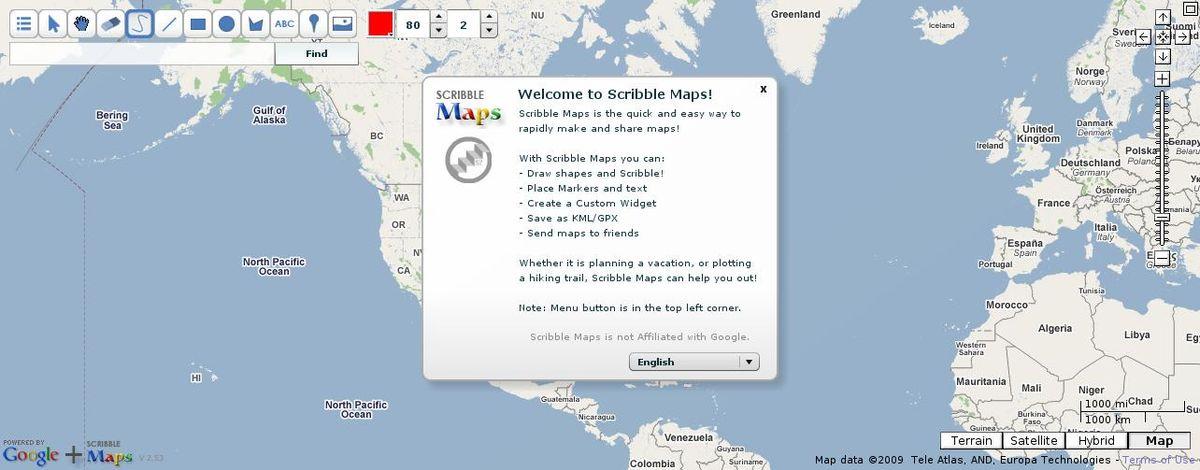Switch to Hybrid map view

(1096, 441)
